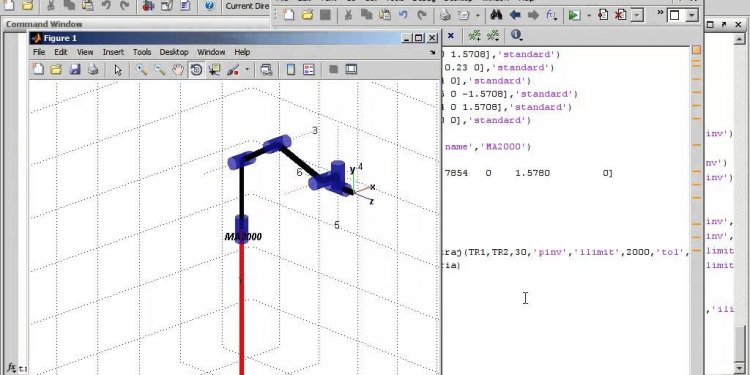Image resolution: width=750 pixels, height=375 pixels.
Task: Click Undo icon in MATLAB main toolbar
Action: pyautogui.click(x=106, y=5)
